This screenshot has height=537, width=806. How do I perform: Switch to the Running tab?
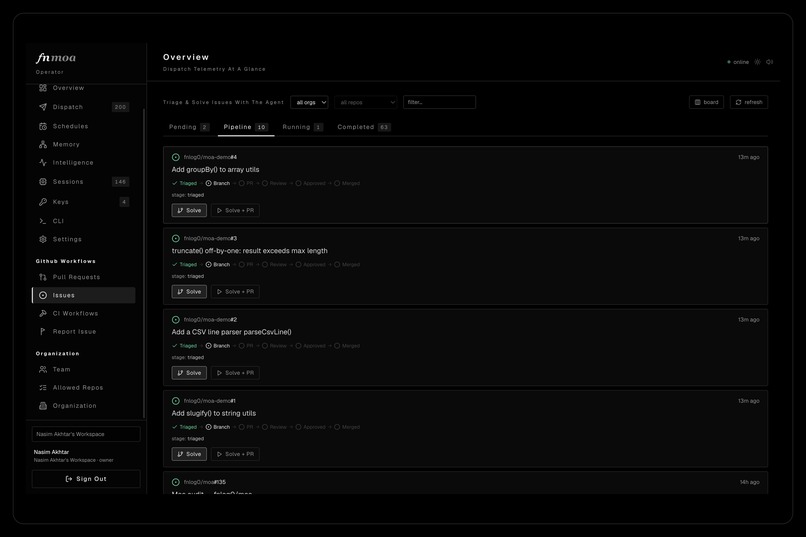(x=302, y=127)
